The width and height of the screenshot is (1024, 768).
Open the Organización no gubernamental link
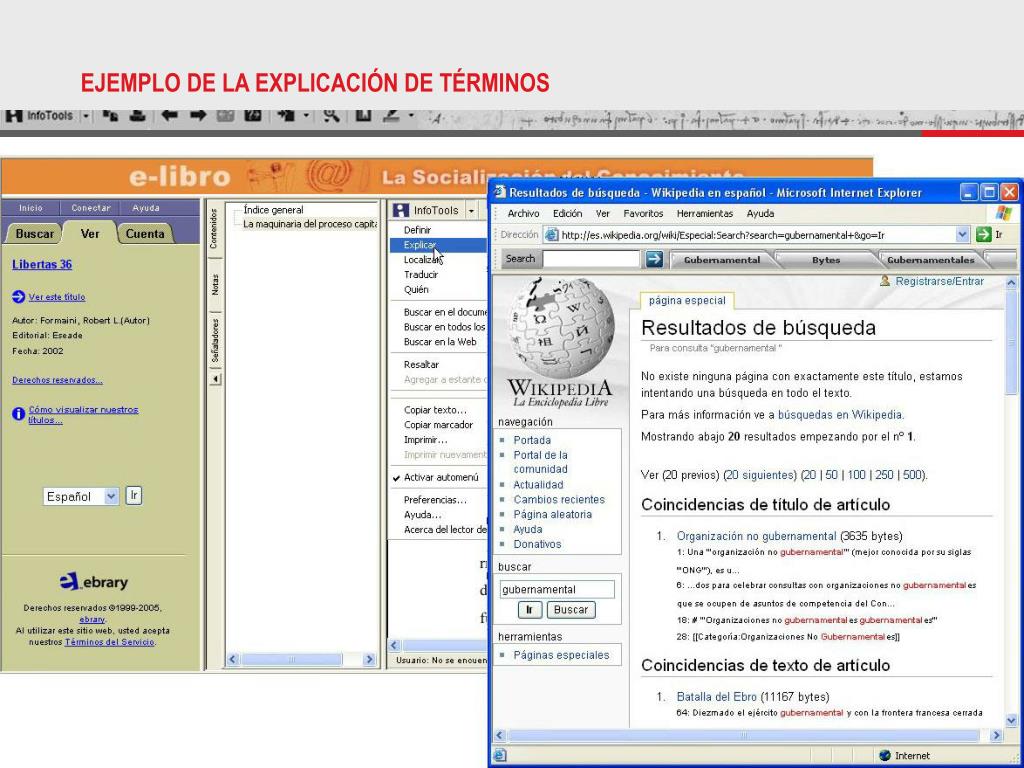pyautogui.click(x=756, y=536)
